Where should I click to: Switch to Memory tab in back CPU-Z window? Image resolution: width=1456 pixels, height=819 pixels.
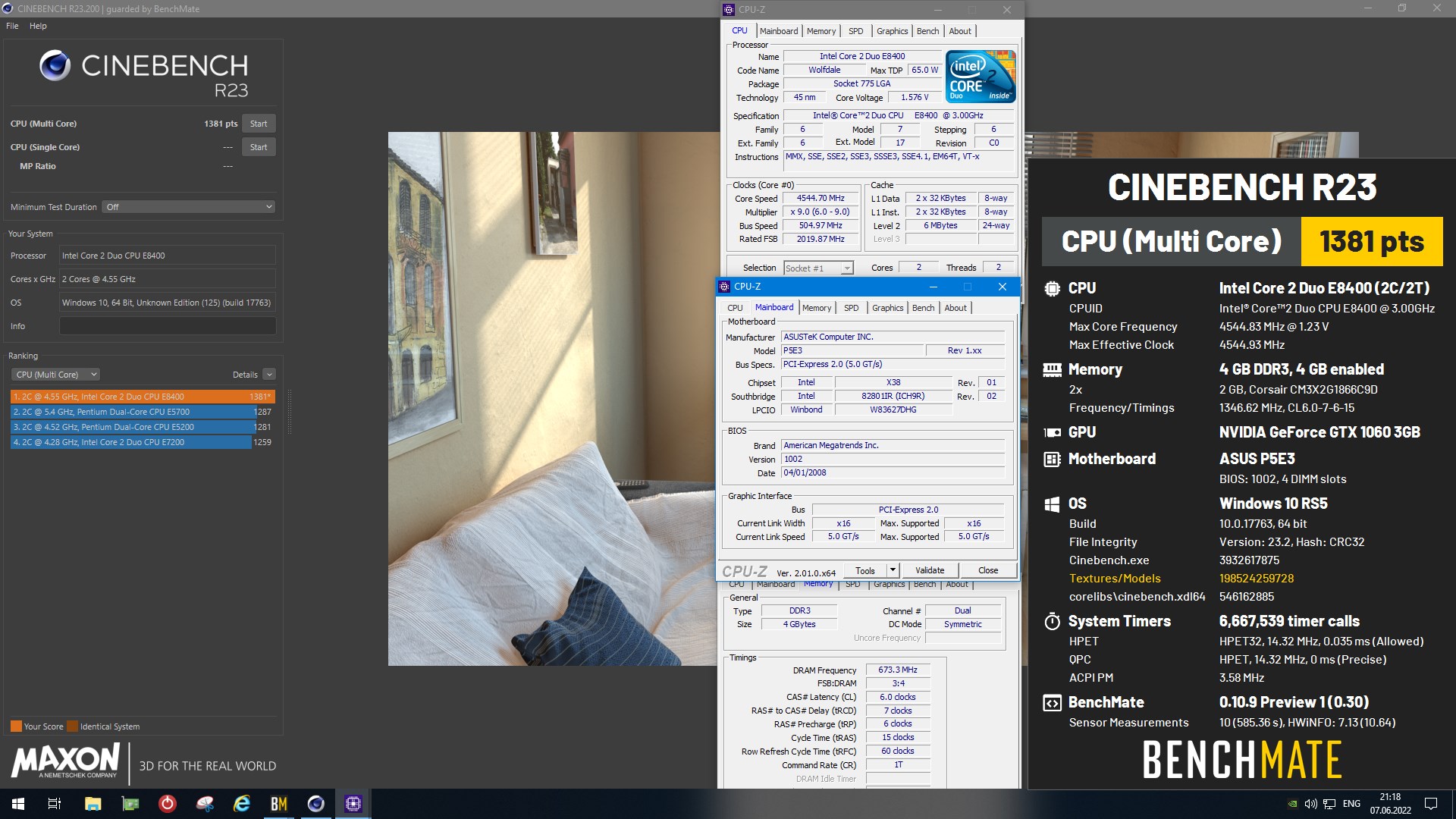click(821, 31)
